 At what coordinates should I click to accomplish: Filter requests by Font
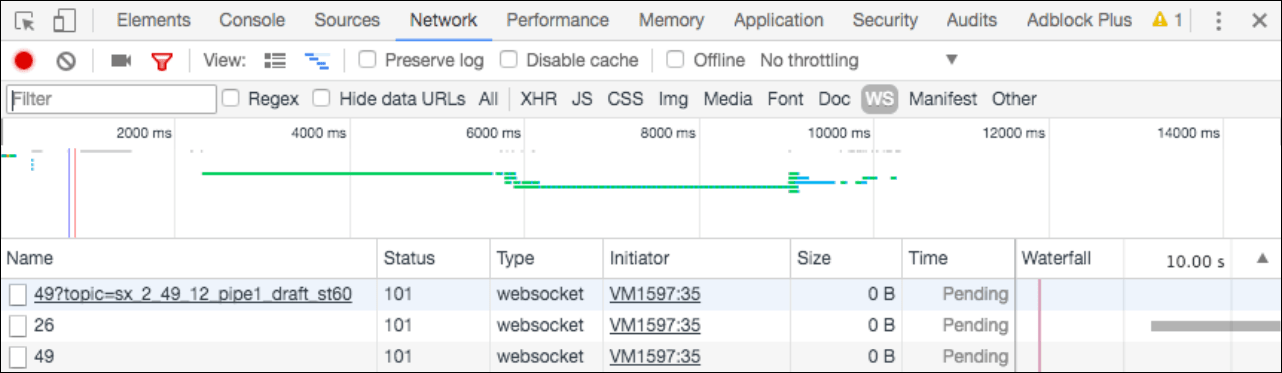point(785,99)
